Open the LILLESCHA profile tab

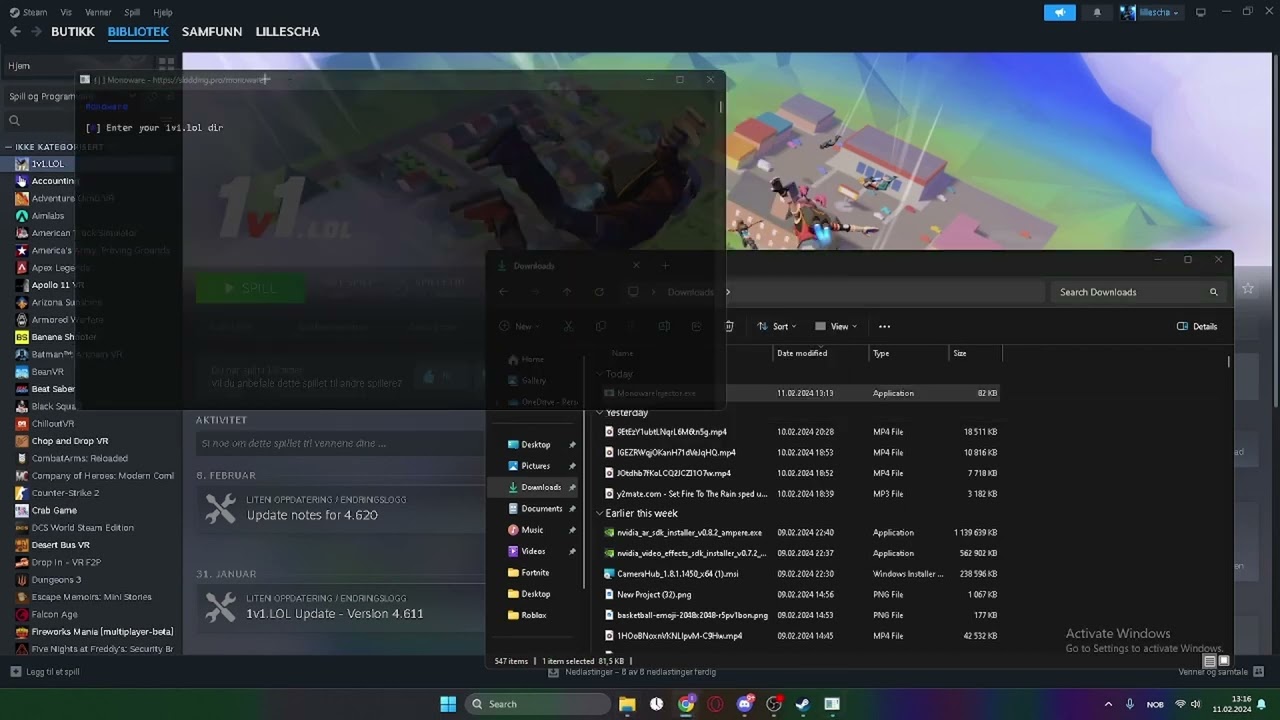pos(288,32)
